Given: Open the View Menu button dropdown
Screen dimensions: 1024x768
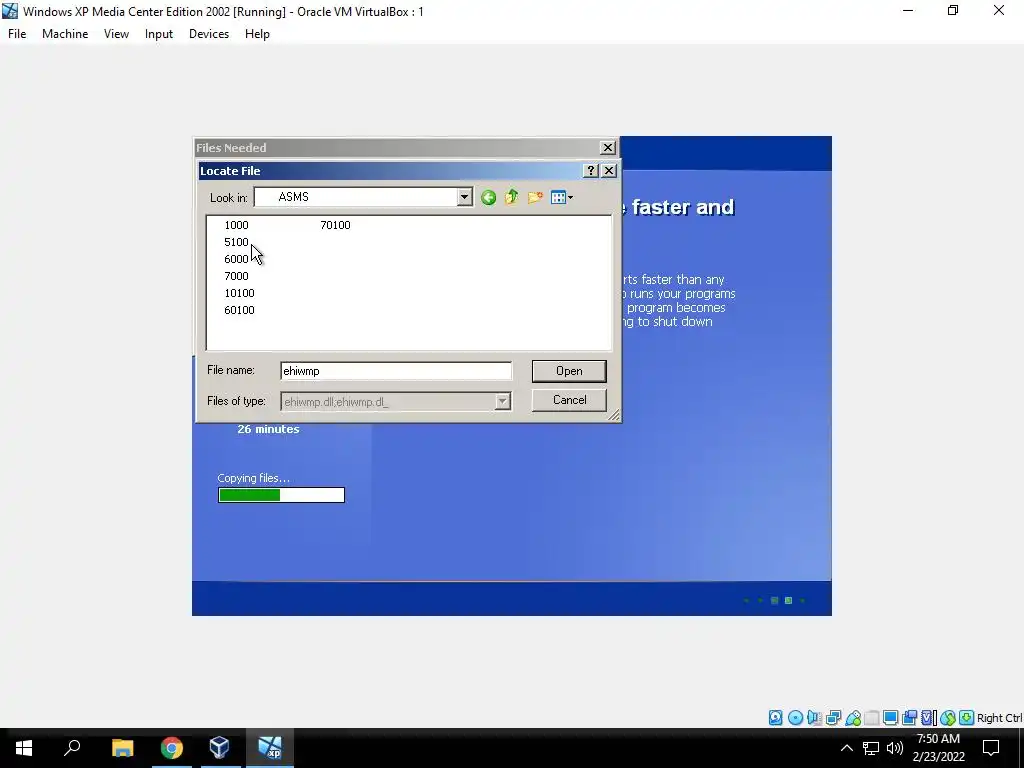Looking at the screenshot, I should tap(562, 197).
